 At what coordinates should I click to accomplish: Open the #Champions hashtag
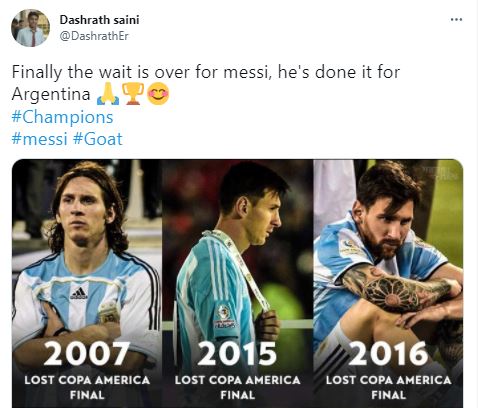(x=62, y=117)
